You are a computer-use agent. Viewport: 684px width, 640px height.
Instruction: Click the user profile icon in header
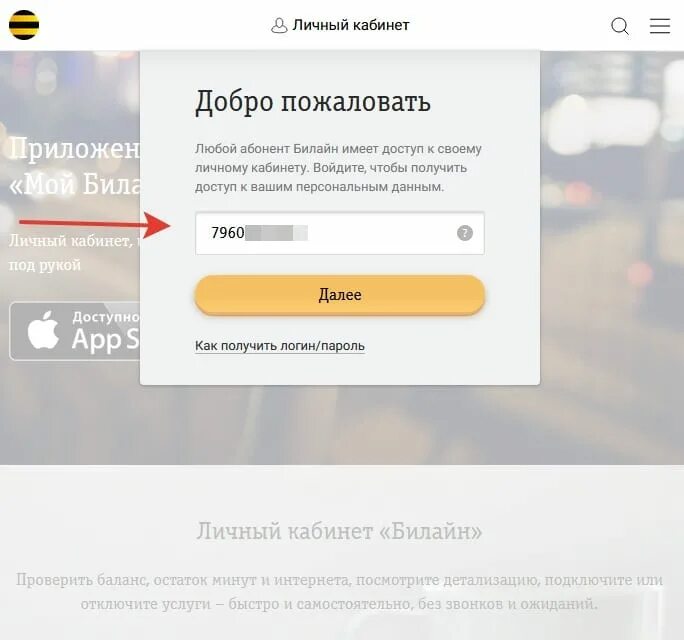279,25
